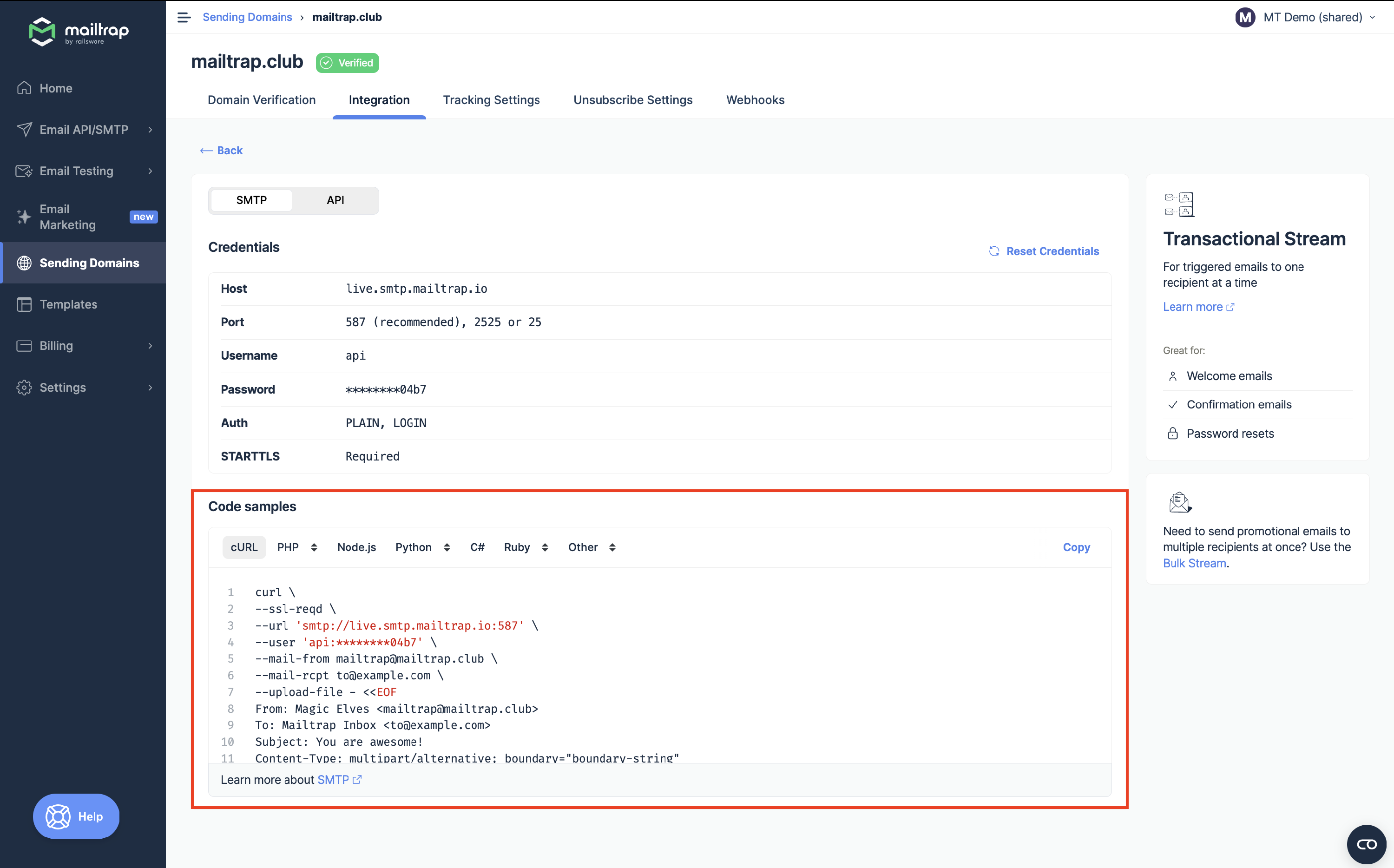
Task: Click the Reset Credentials refresh icon
Action: click(x=994, y=251)
